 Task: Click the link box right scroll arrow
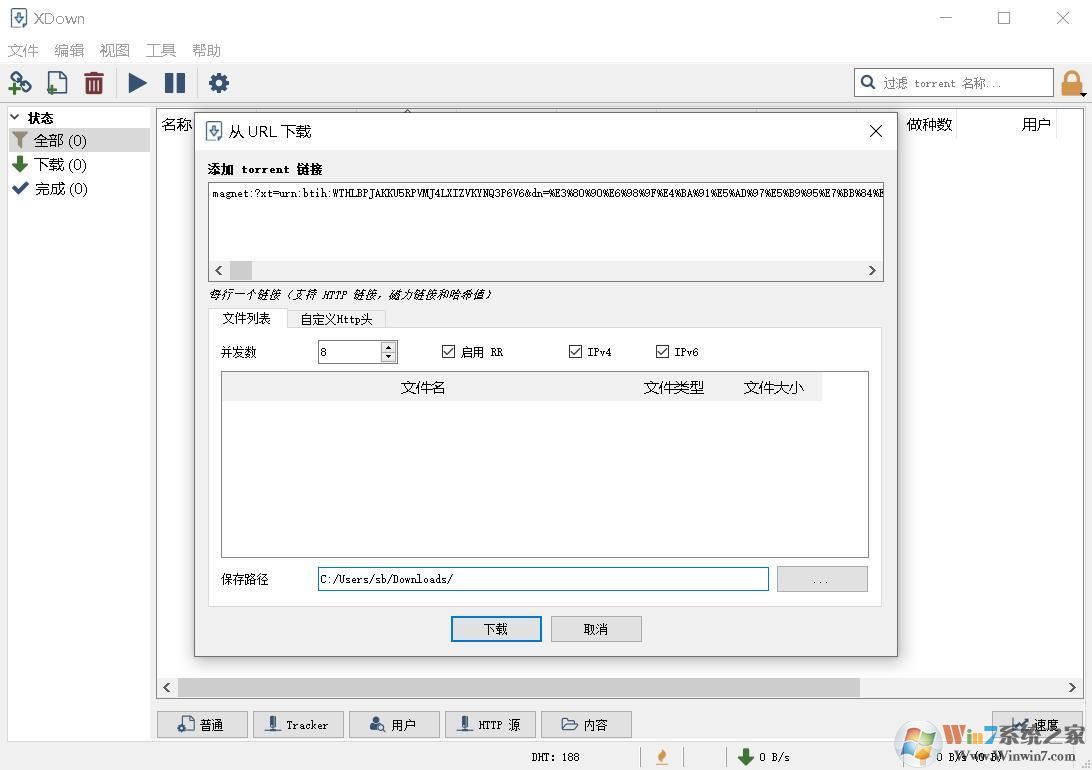click(x=872, y=270)
